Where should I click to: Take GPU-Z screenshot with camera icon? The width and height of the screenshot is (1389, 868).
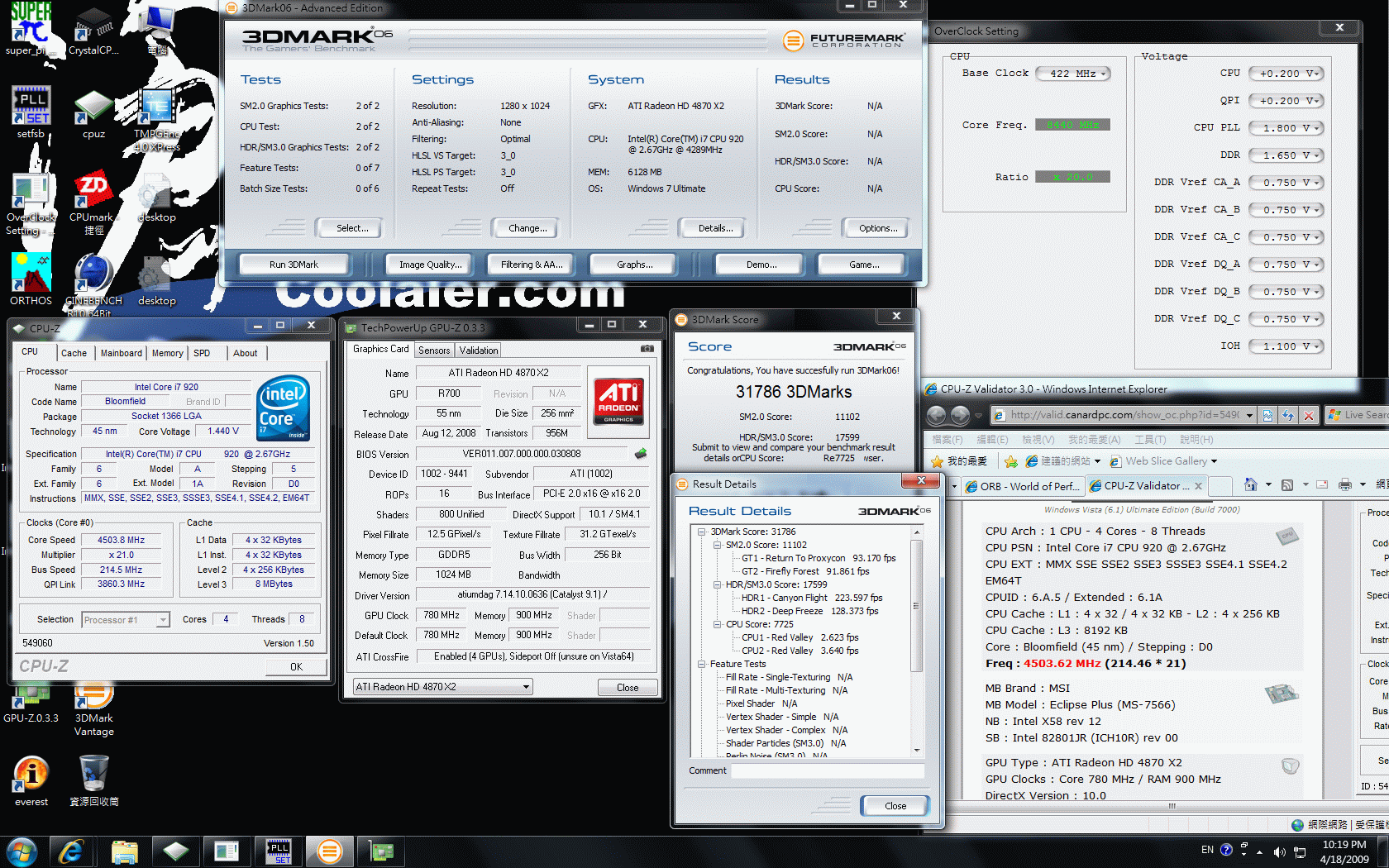(x=647, y=350)
